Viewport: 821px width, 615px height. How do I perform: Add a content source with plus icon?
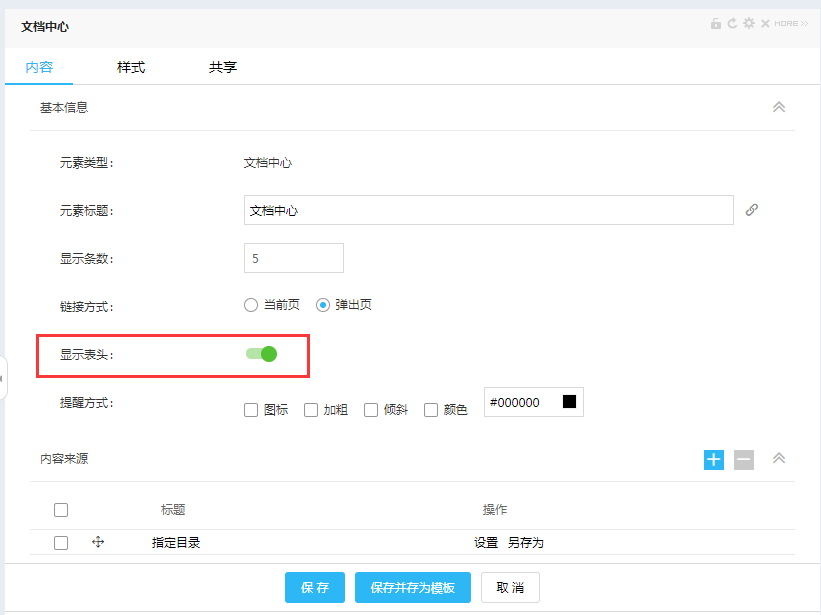point(714,459)
